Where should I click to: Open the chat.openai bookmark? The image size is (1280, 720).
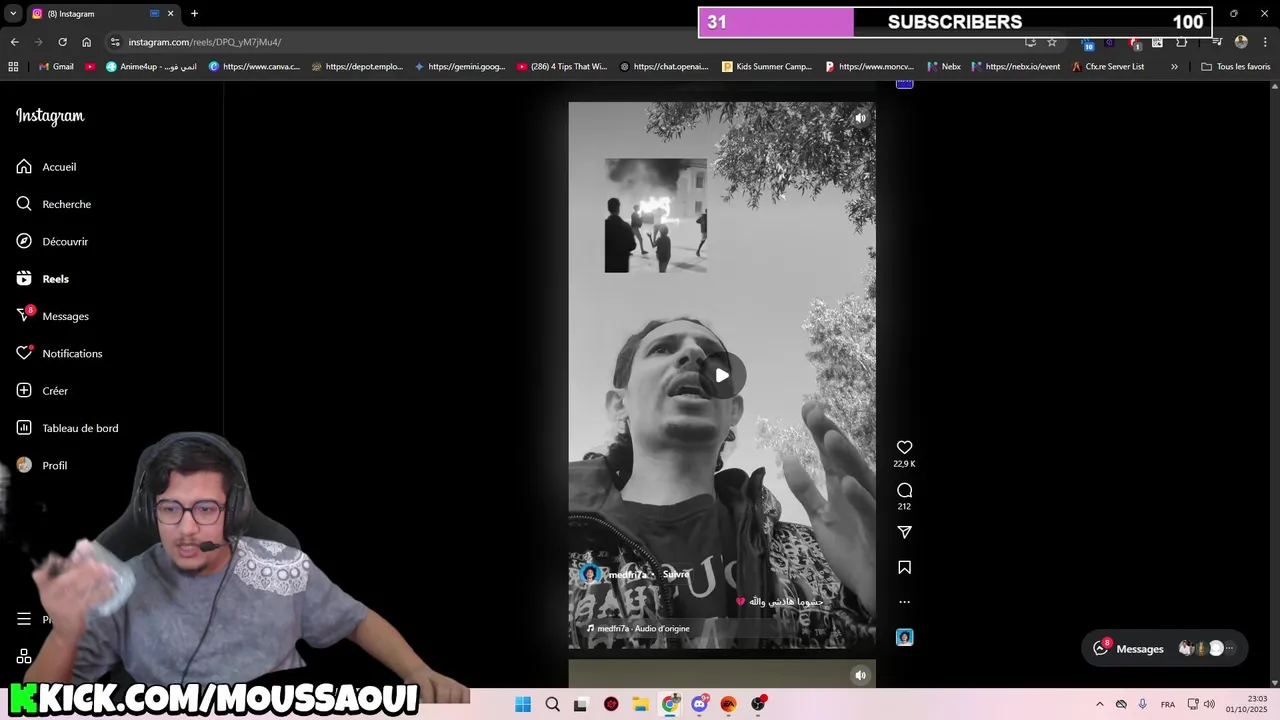click(x=664, y=67)
